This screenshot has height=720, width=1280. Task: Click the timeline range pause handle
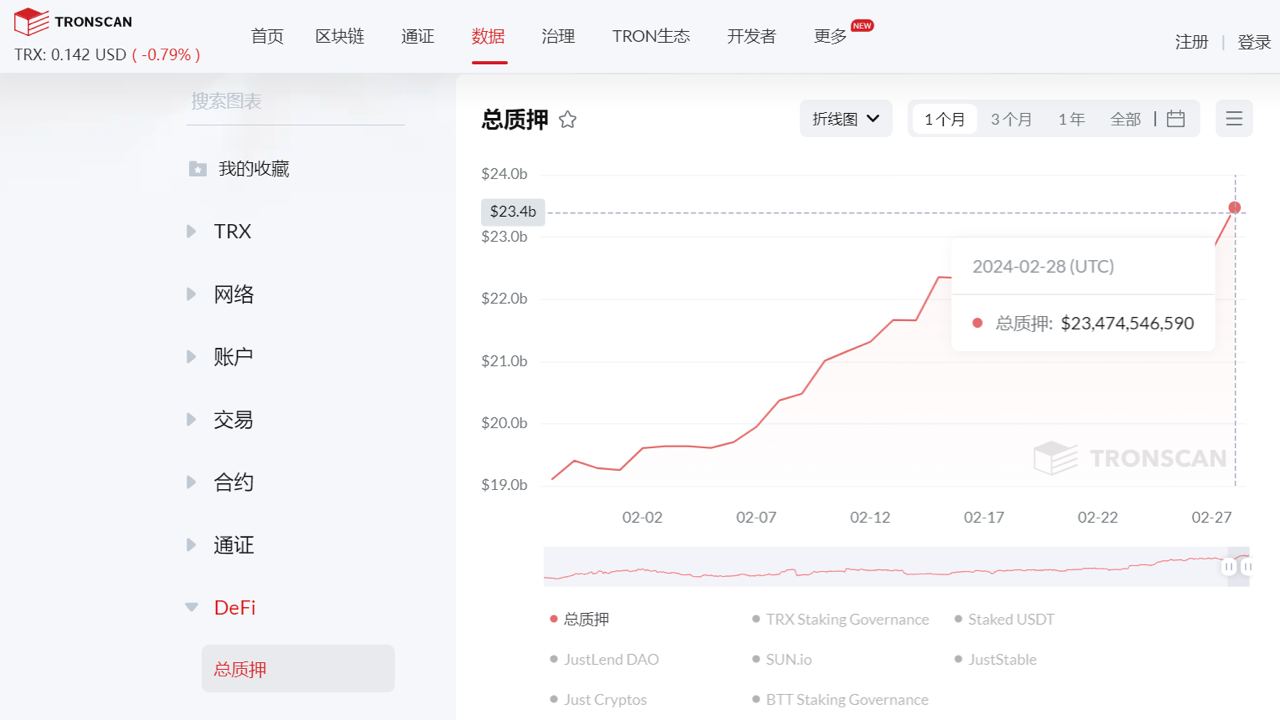(1228, 567)
